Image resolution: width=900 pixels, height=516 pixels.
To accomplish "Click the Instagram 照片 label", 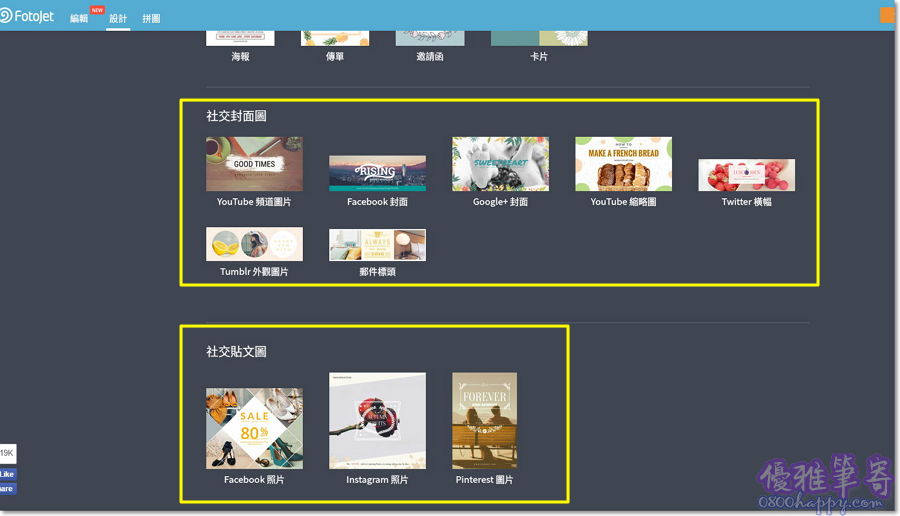I will (377, 480).
